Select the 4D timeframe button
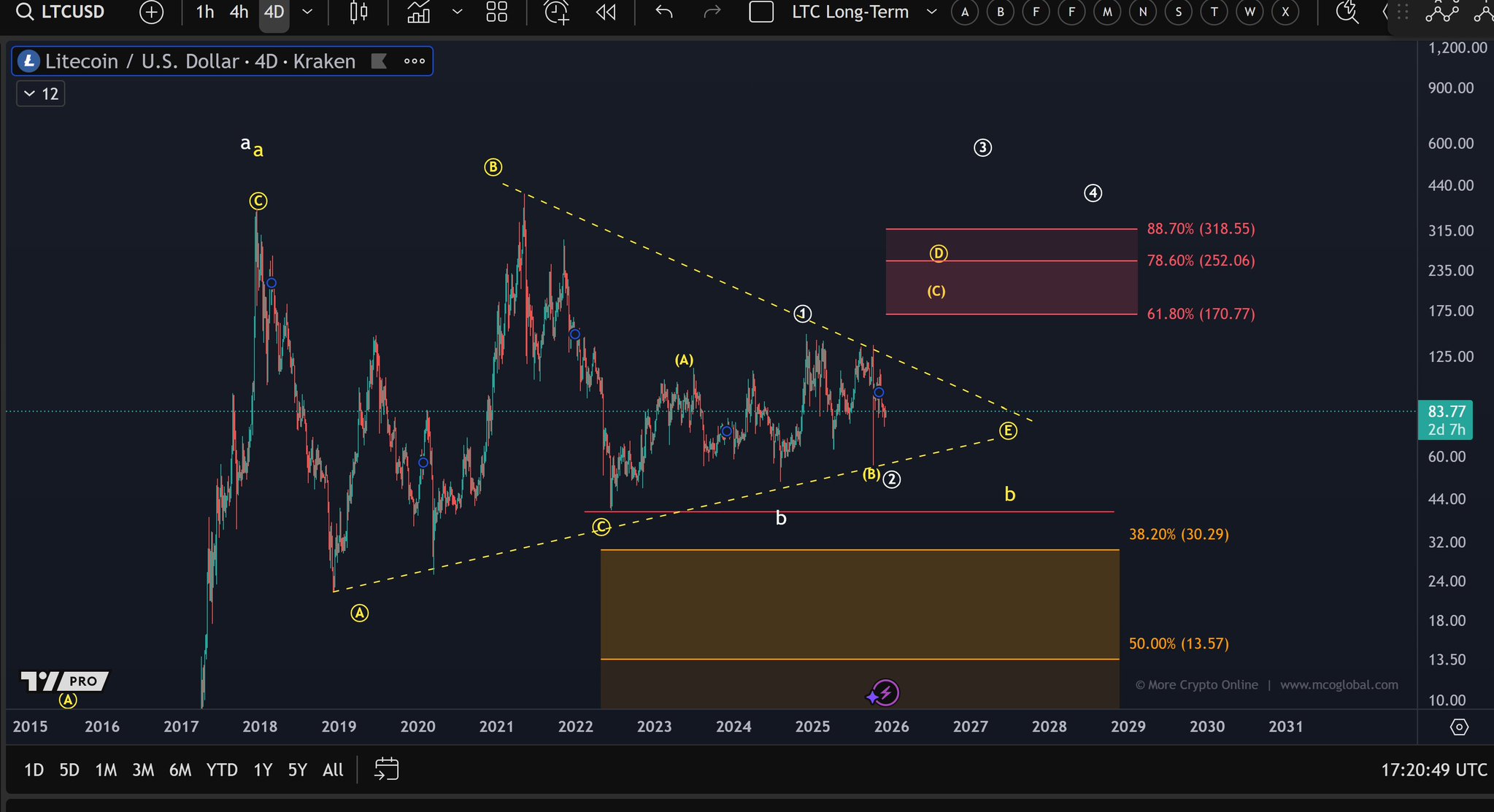This screenshot has height=812, width=1494. pos(274,12)
